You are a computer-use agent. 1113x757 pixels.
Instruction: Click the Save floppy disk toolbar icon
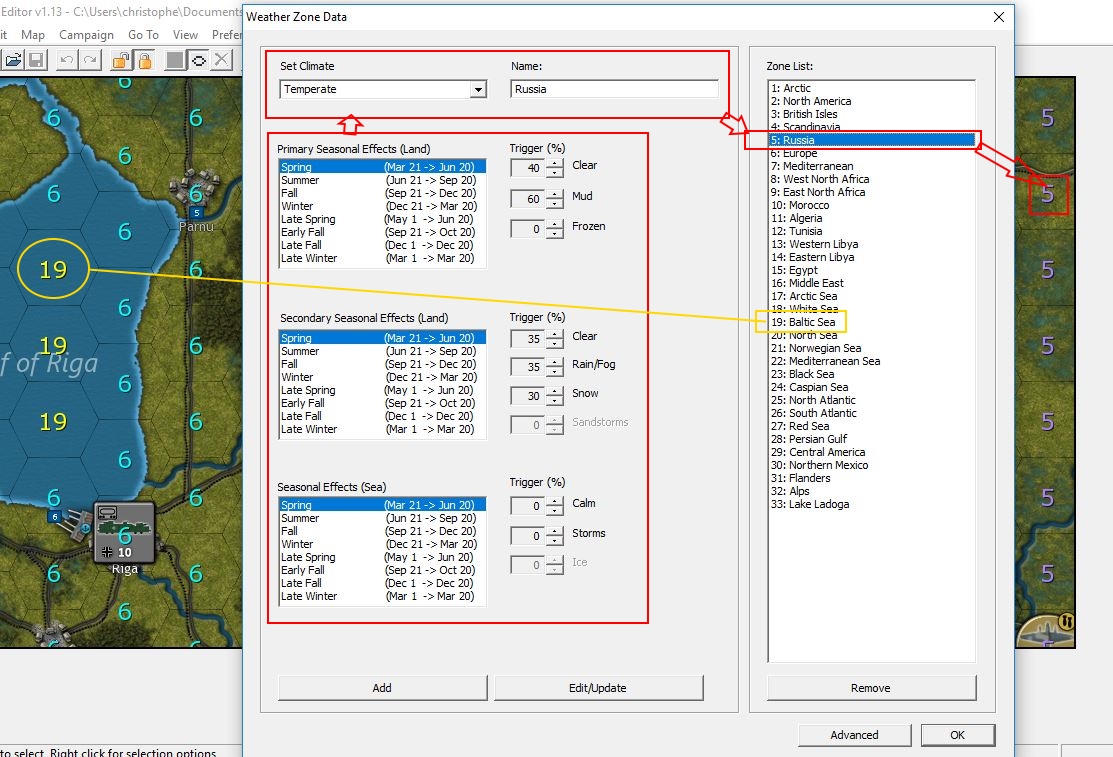(x=36, y=60)
